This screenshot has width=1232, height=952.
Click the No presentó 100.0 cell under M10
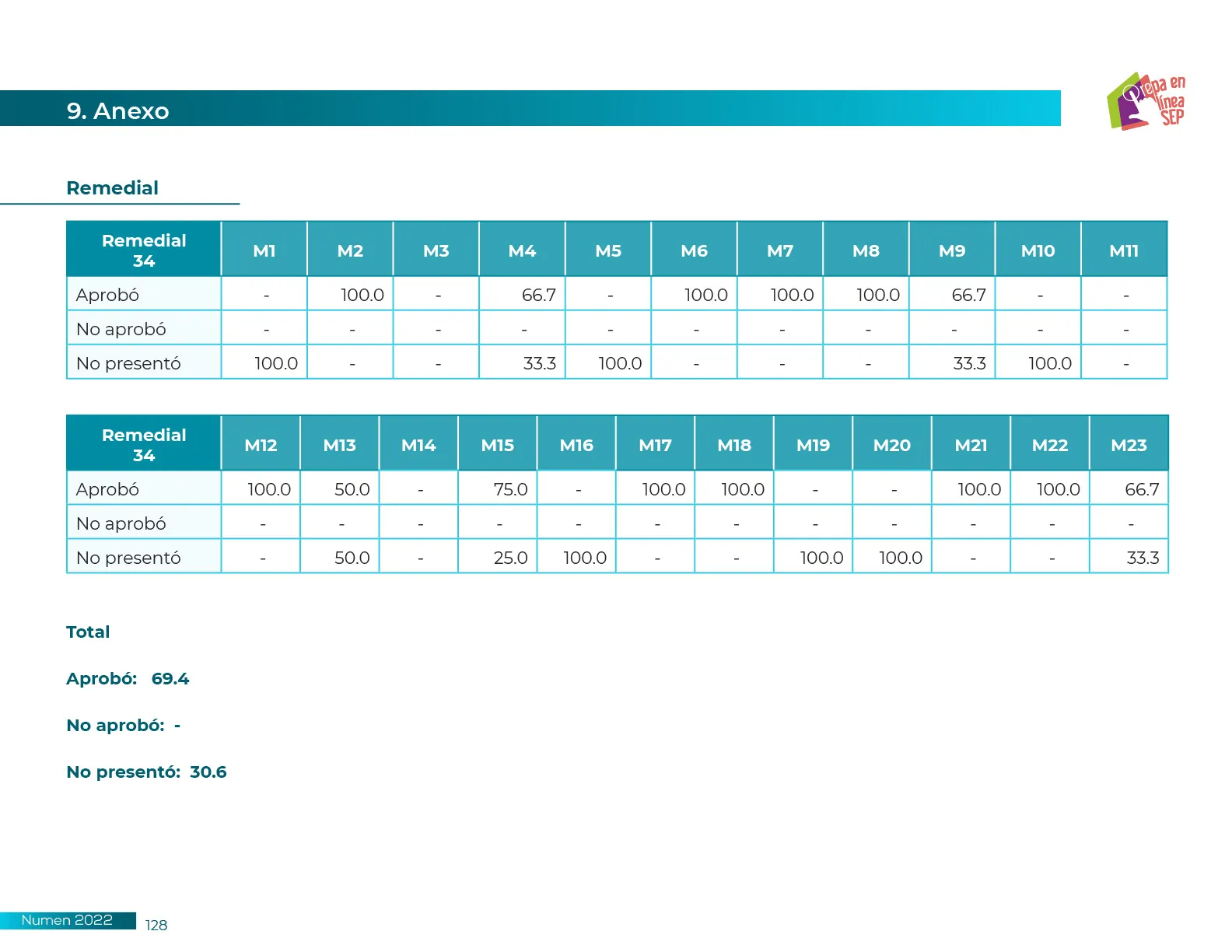[x=1049, y=363]
